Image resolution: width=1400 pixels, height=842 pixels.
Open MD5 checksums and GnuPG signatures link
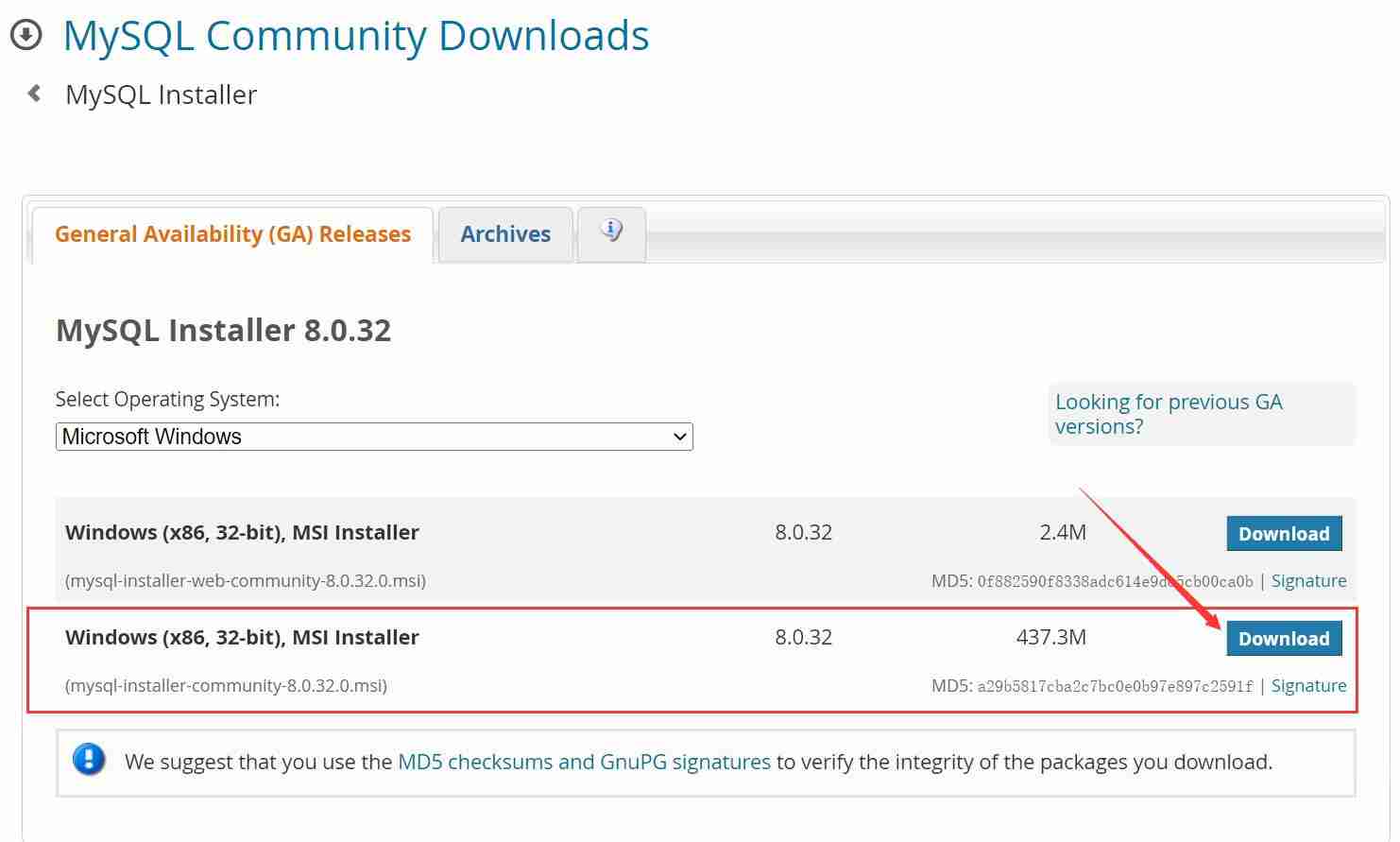click(x=584, y=762)
